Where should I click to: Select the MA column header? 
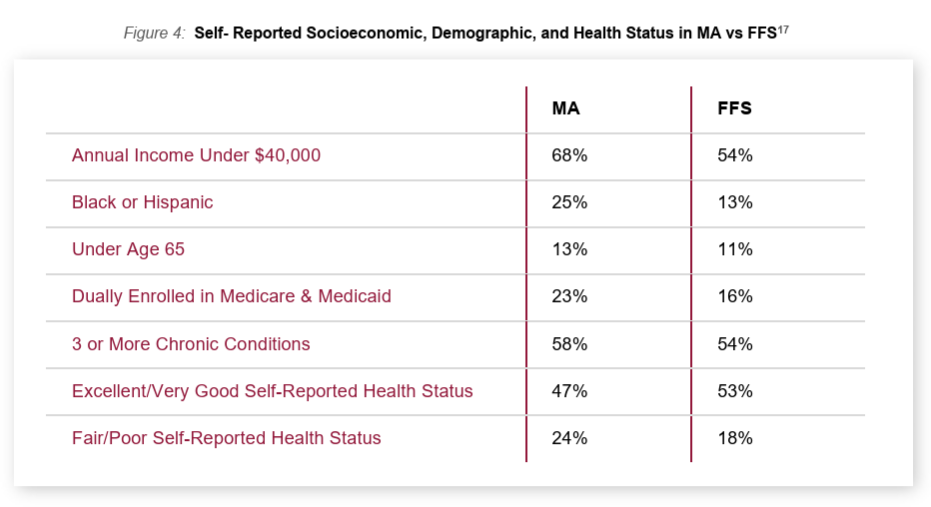(566, 109)
